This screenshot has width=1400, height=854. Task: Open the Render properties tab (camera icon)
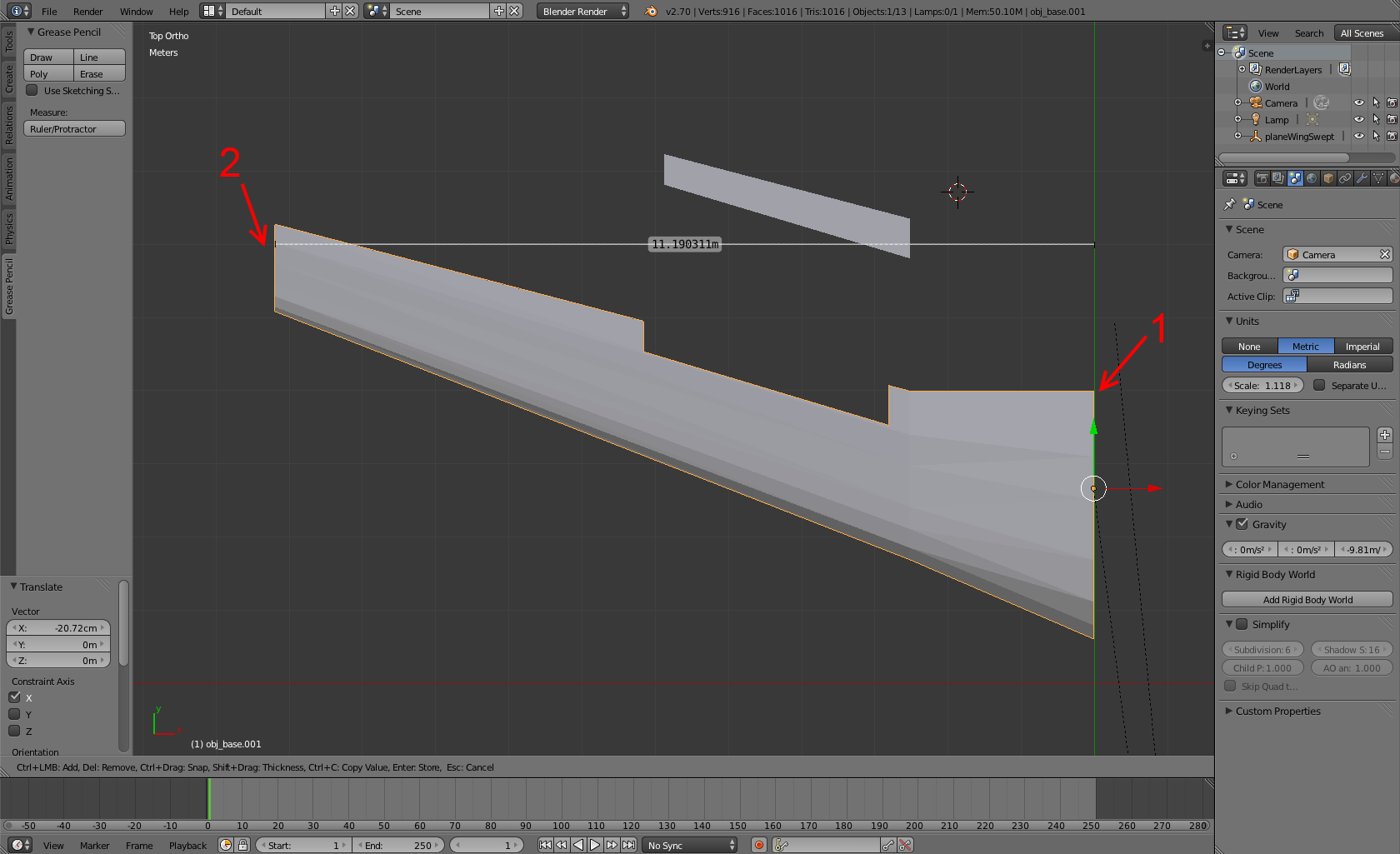(x=1262, y=178)
